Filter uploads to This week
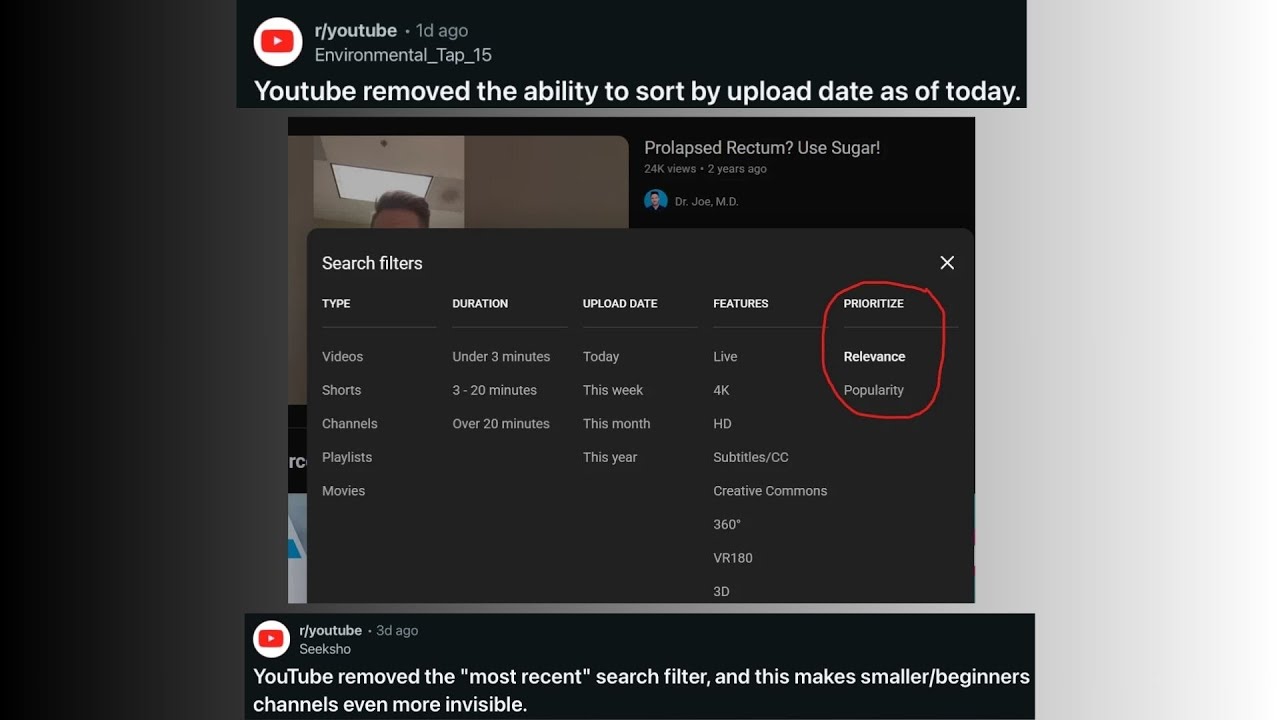The image size is (1280, 720). [613, 390]
